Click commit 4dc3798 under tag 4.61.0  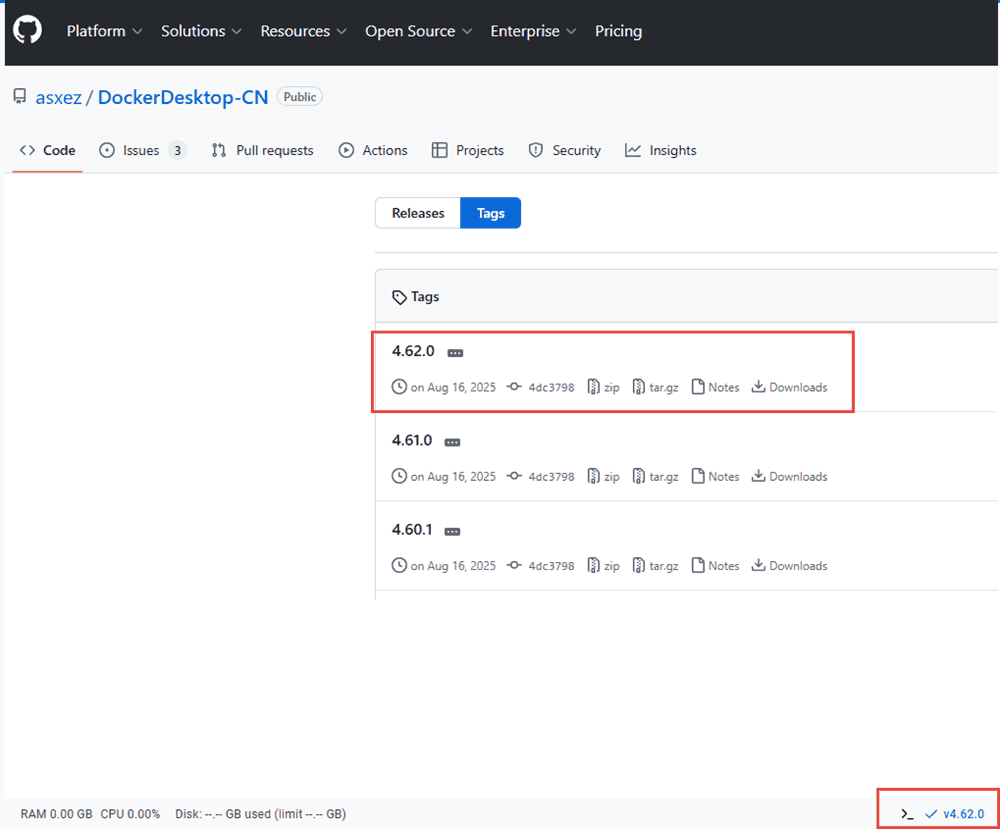(x=551, y=477)
